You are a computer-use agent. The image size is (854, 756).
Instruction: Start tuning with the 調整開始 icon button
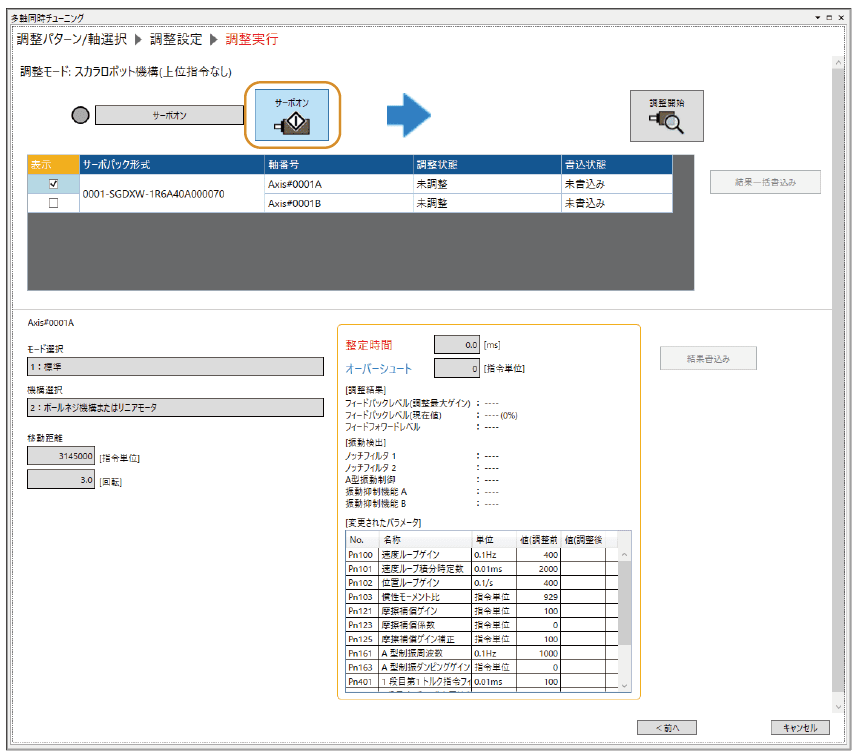click(x=666, y=115)
